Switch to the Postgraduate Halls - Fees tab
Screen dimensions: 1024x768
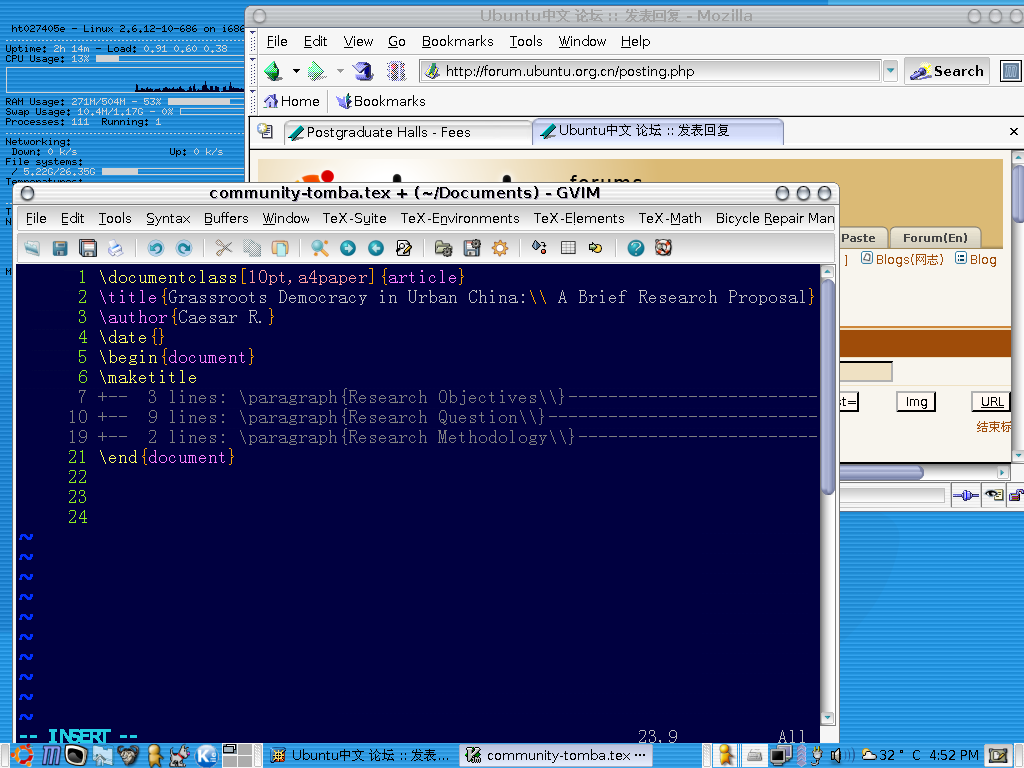(x=408, y=133)
